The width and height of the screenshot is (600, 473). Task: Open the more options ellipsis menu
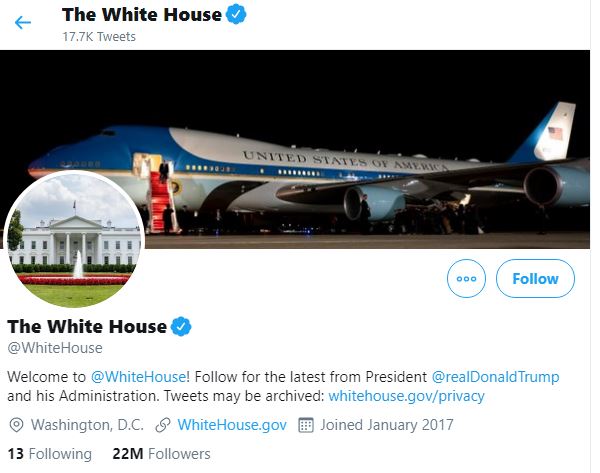pos(466,279)
